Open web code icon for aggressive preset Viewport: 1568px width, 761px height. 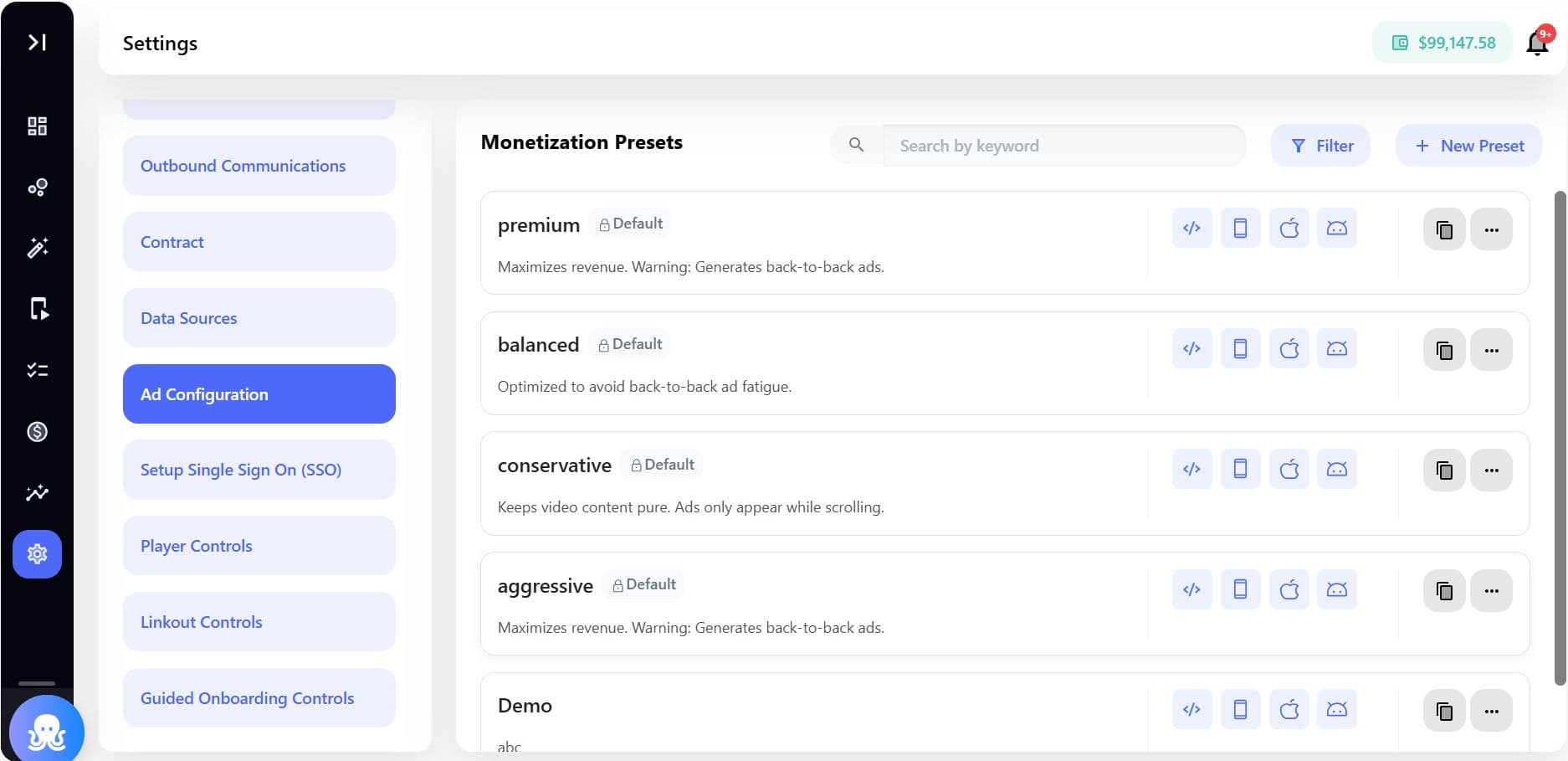(1192, 589)
